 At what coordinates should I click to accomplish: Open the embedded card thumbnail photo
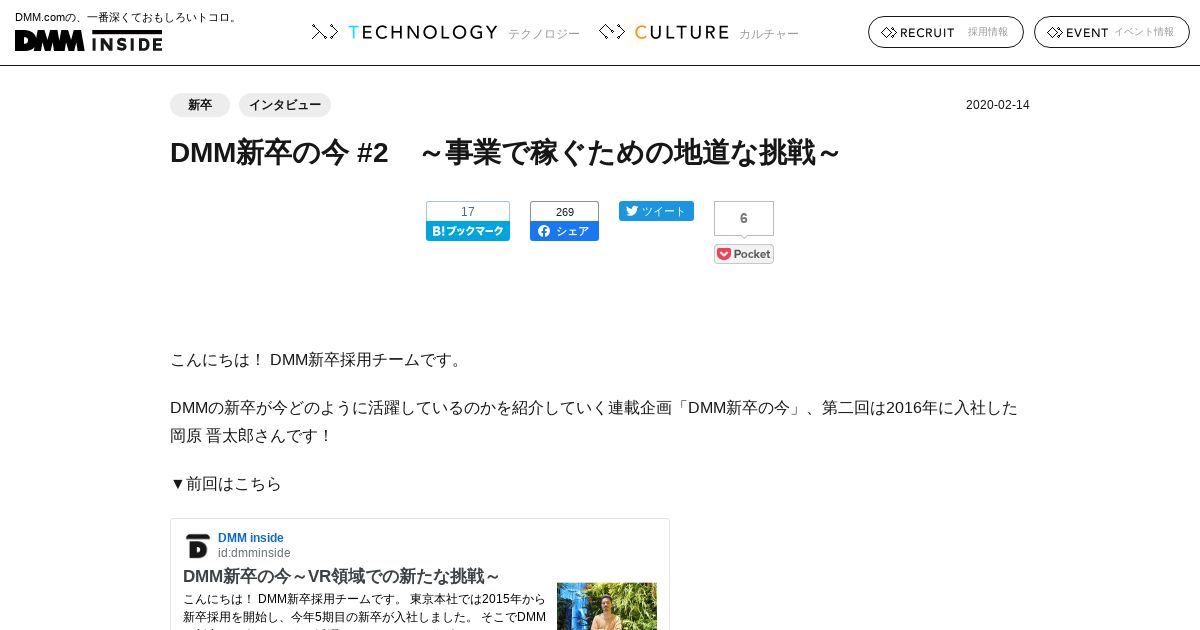[x=607, y=606]
